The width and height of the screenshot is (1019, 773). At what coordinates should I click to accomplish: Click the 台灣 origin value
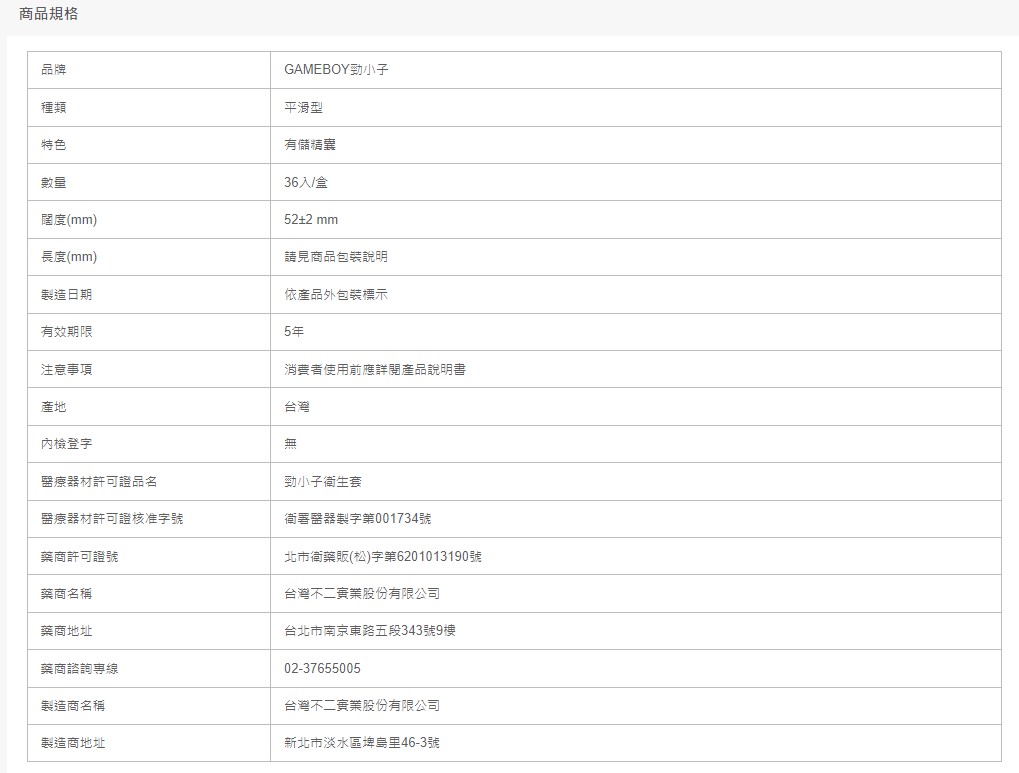pos(297,406)
